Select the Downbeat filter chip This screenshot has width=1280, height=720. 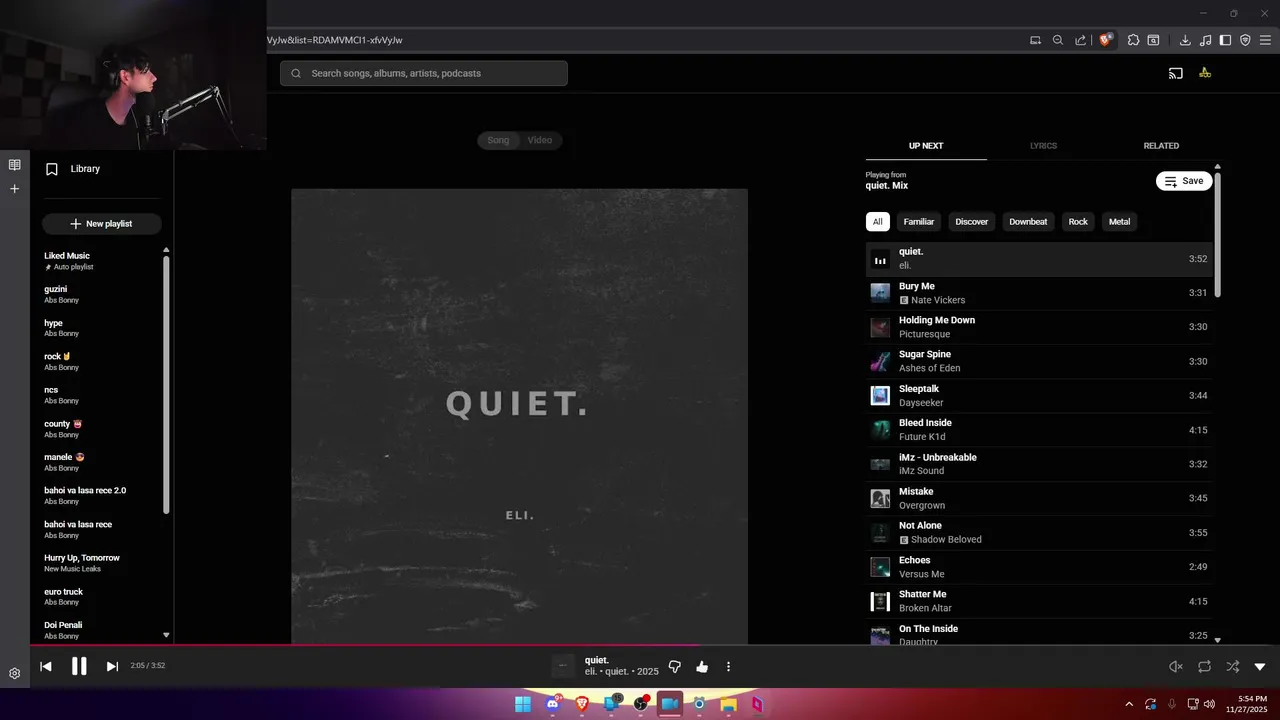coord(1028,222)
